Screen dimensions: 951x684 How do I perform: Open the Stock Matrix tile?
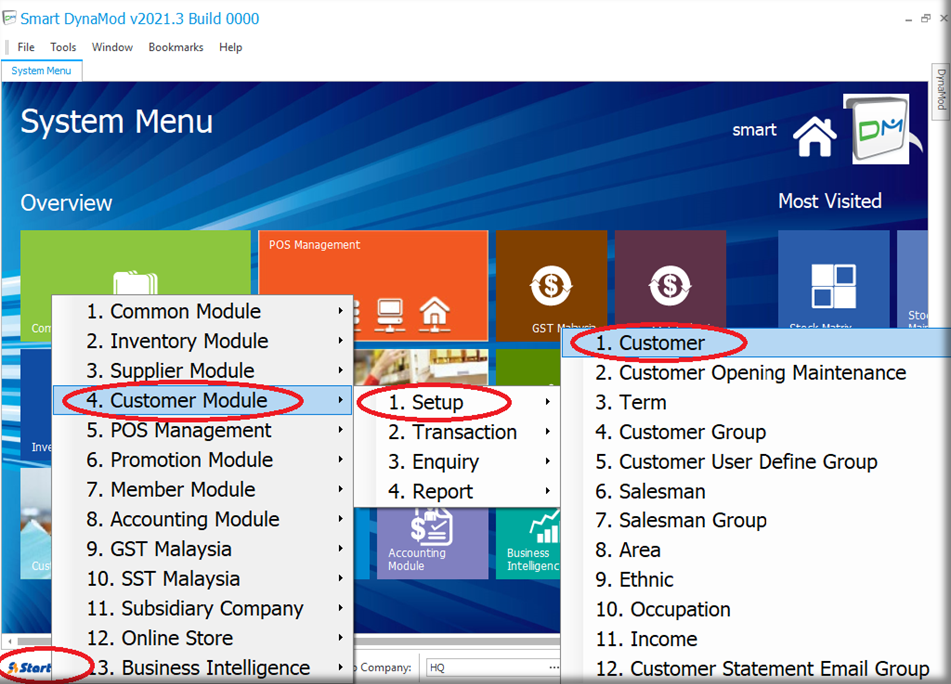[x=833, y=286]
